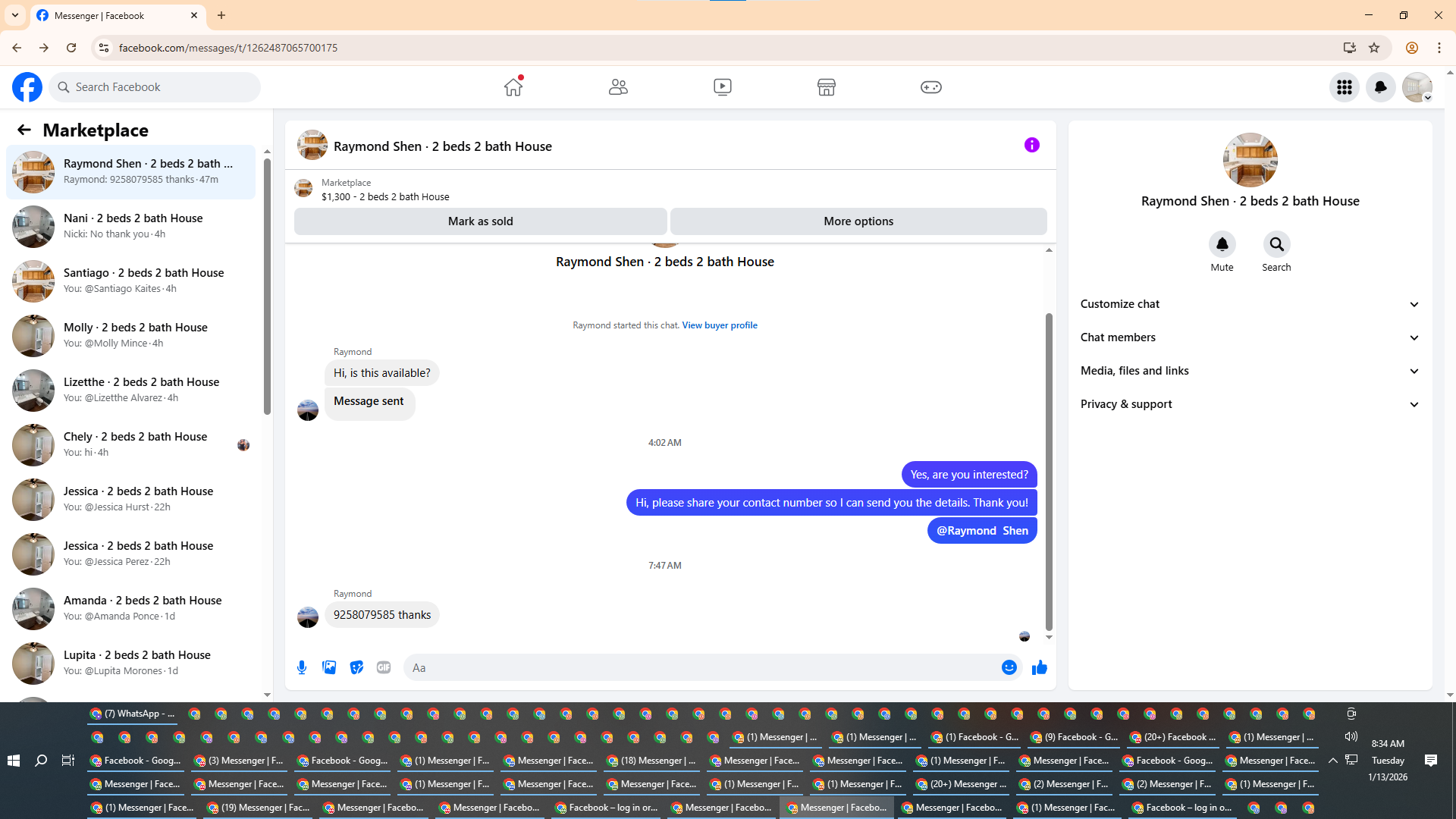
Task: Switch to the WhatsApp taskbar window
Action: (x=133, y=714)
